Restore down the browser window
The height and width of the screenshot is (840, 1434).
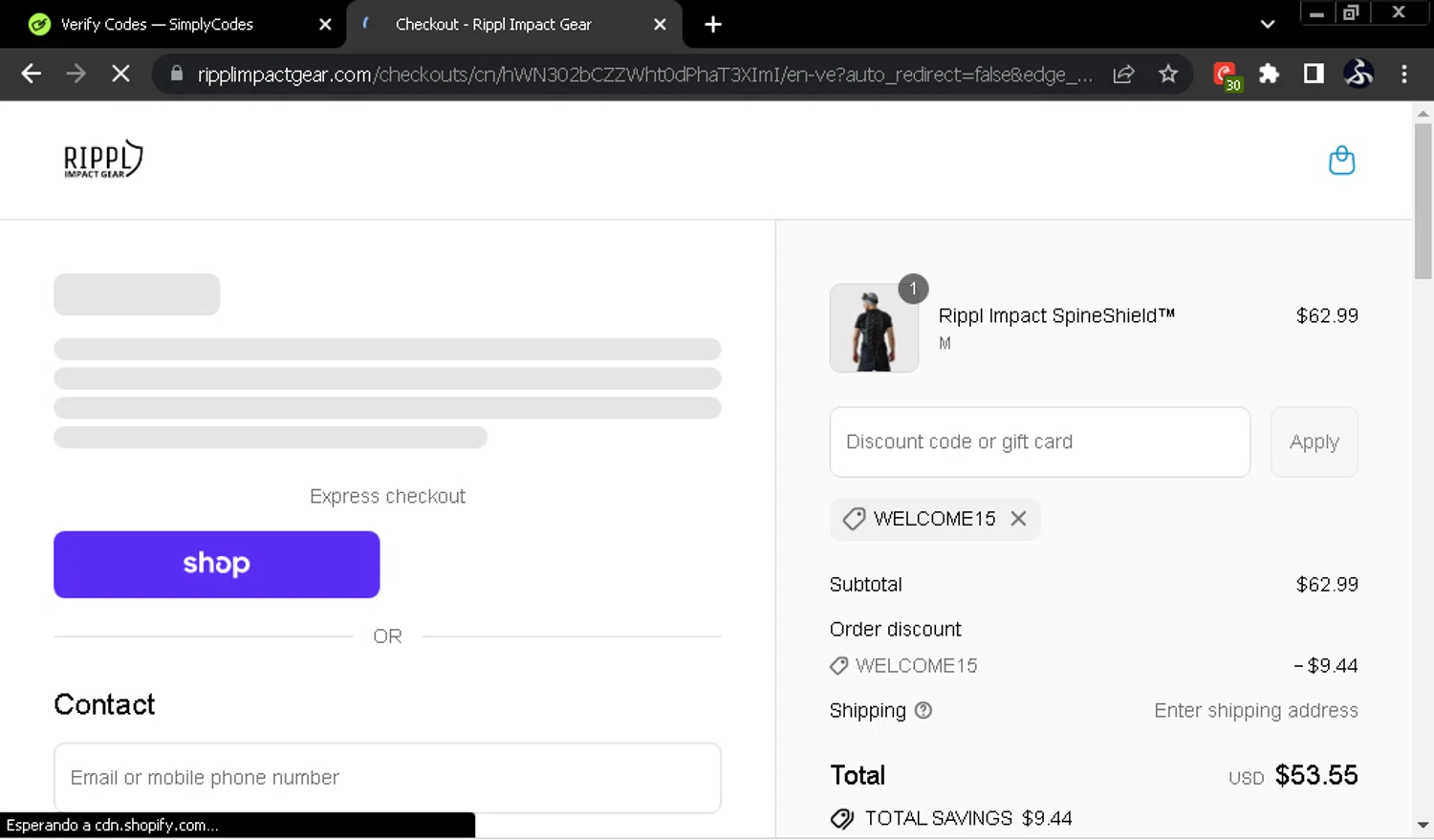pos(1351,12)
